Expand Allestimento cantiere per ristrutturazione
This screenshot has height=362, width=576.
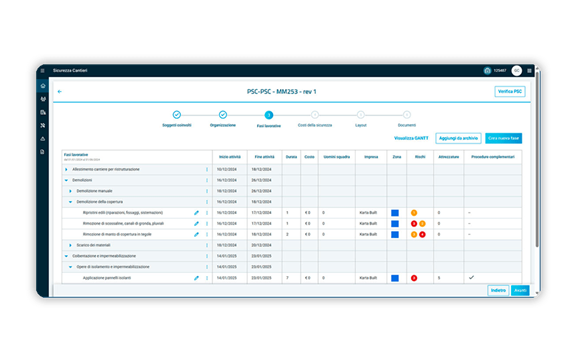click(x=66, y=169)
